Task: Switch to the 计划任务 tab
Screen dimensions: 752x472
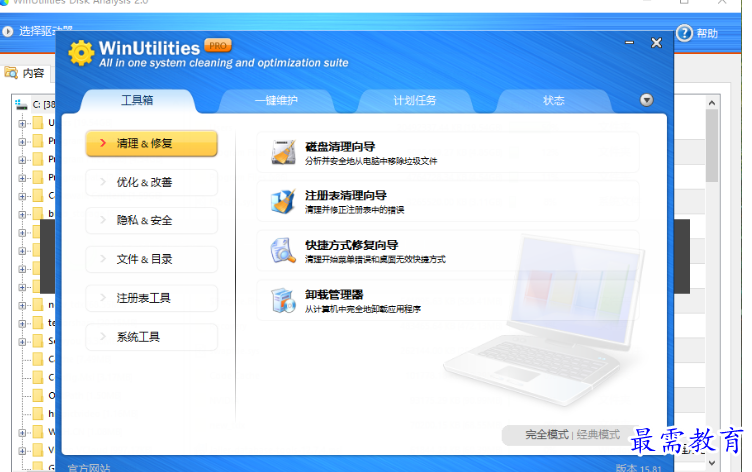Action: (x=415, y=100)
